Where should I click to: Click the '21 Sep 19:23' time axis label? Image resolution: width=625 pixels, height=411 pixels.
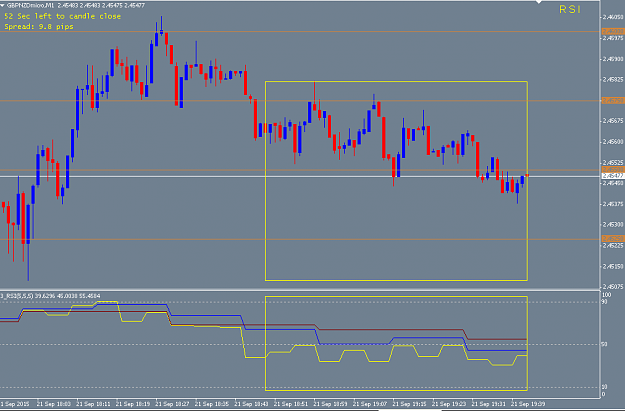click(x=449, y=404)
